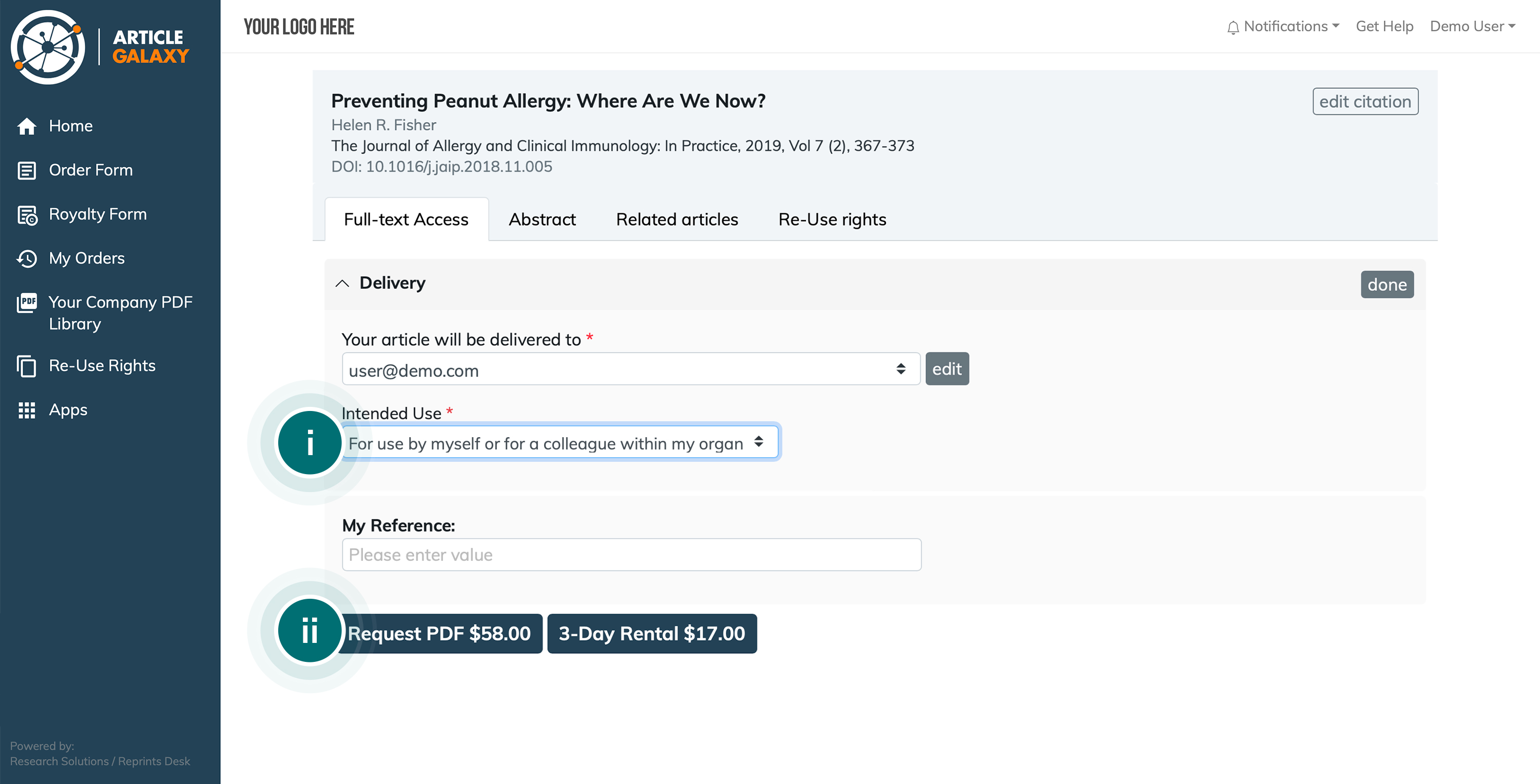Click the edit citation button
Screen dimensions: 1540x784
tap(1365, 102)
